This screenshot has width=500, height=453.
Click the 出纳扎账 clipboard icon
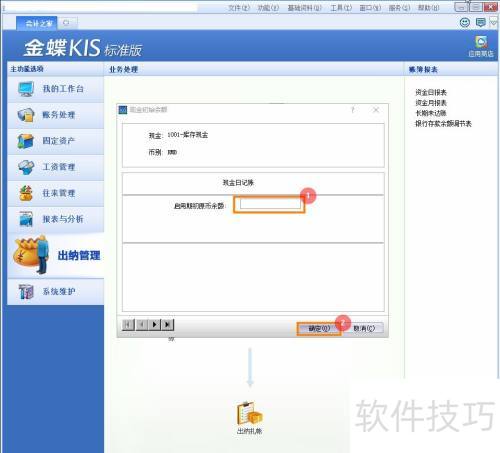[249, 413]
